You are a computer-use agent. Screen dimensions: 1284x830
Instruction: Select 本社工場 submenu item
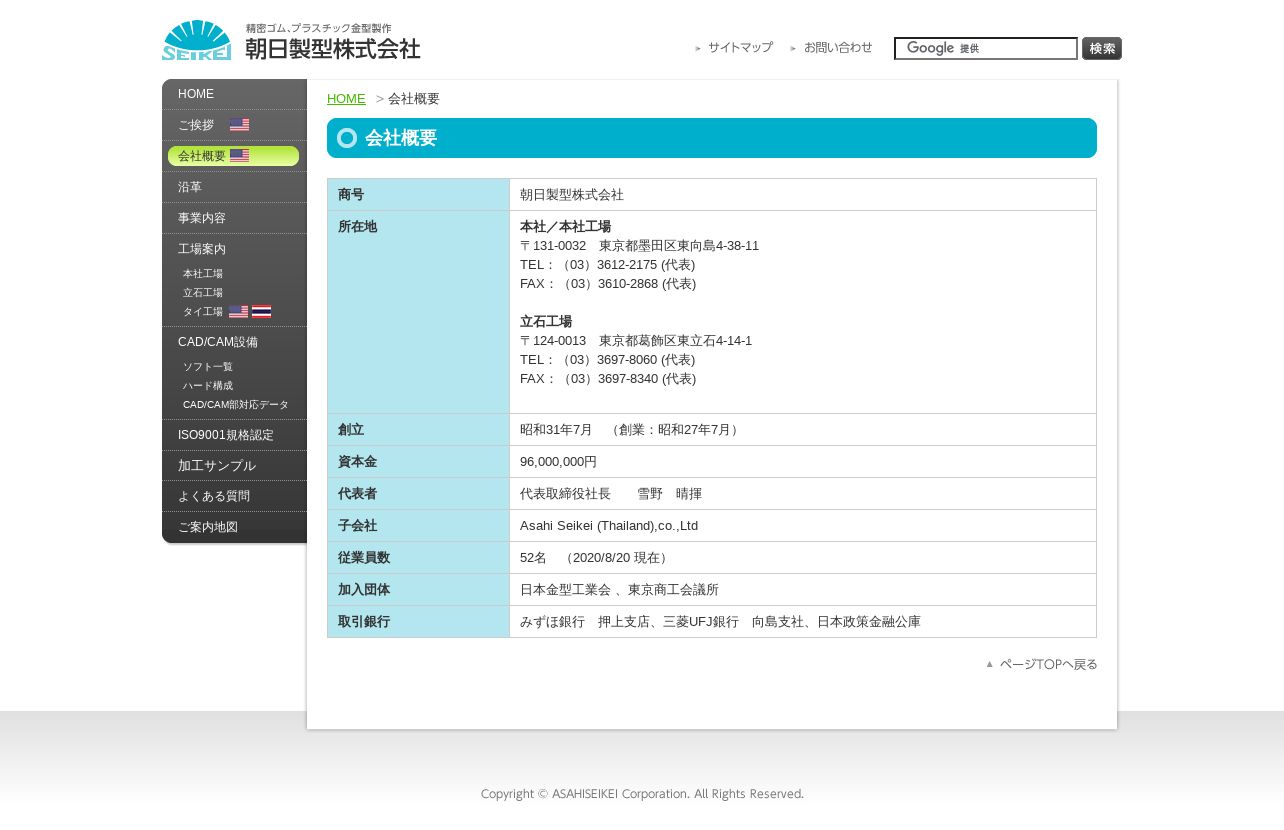tap(203, 274)
